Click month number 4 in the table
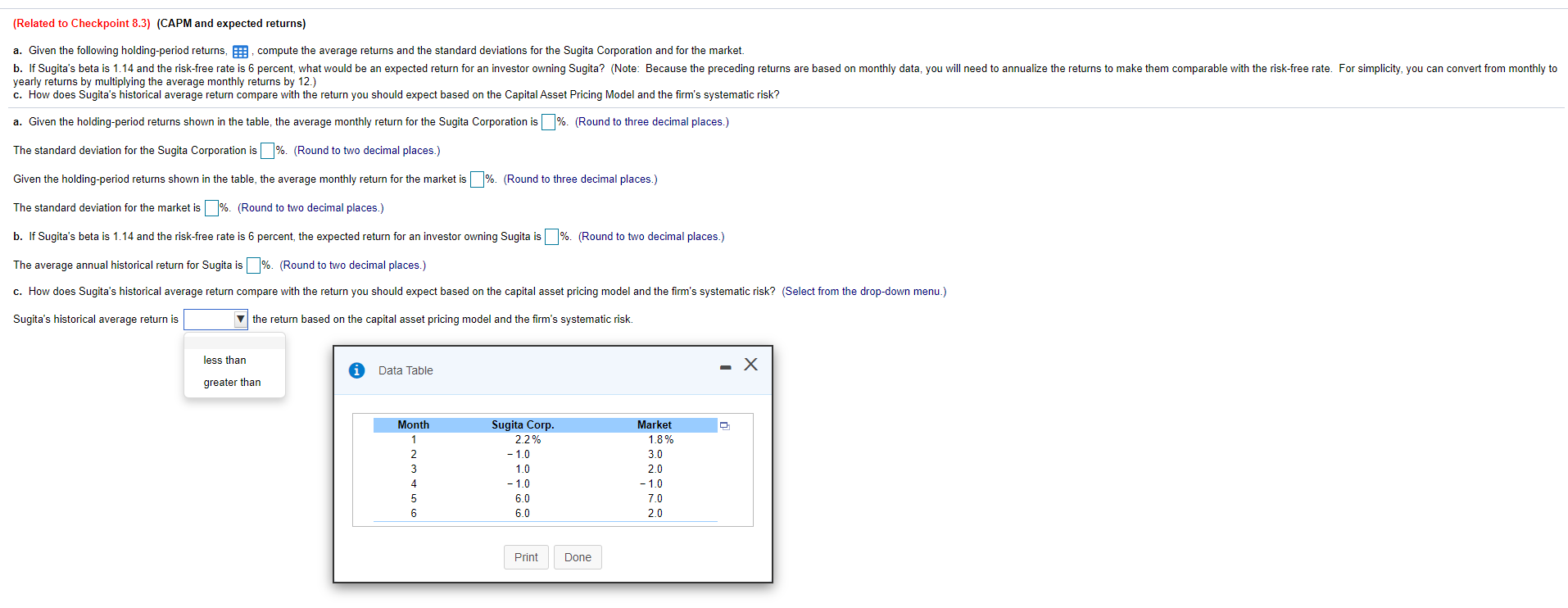Image resolution: width=1568 pixels, height=608 pixels. (x=414, y=483)
